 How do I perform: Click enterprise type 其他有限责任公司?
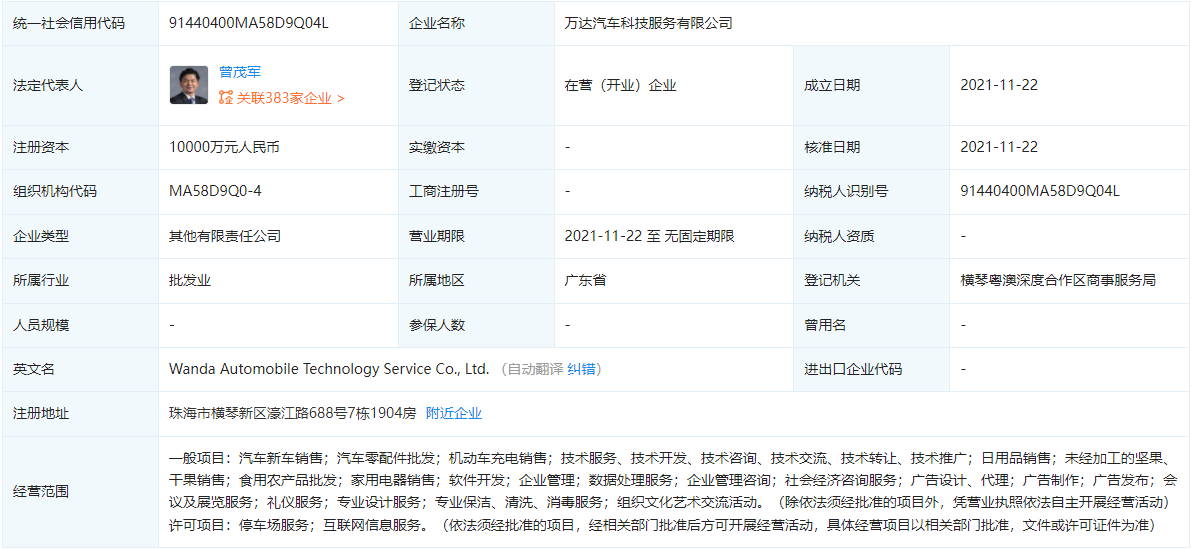click(x=224, y=236)
